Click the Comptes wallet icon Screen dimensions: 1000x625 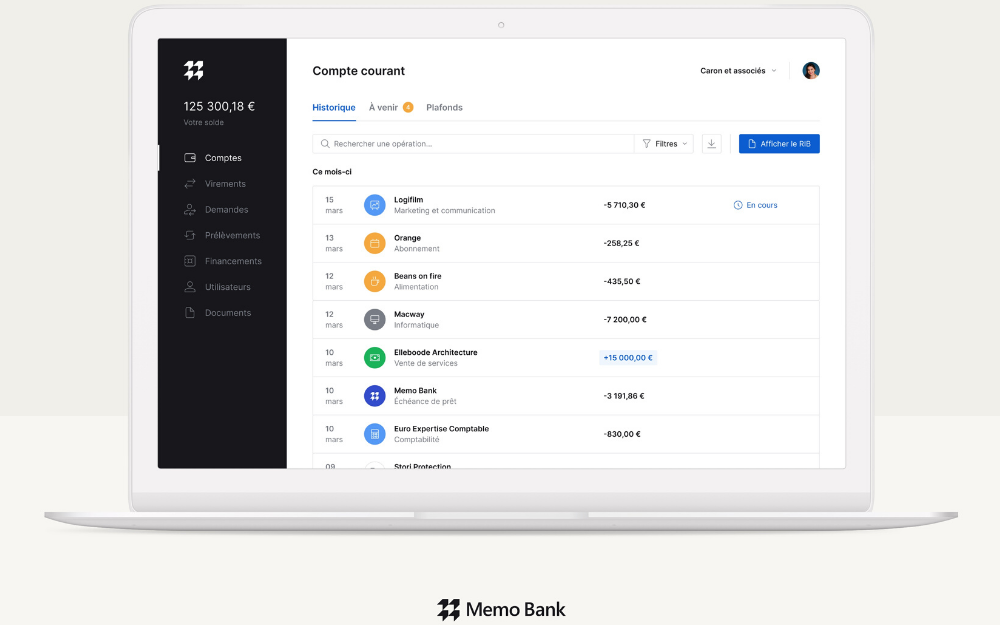click(189, 158)
